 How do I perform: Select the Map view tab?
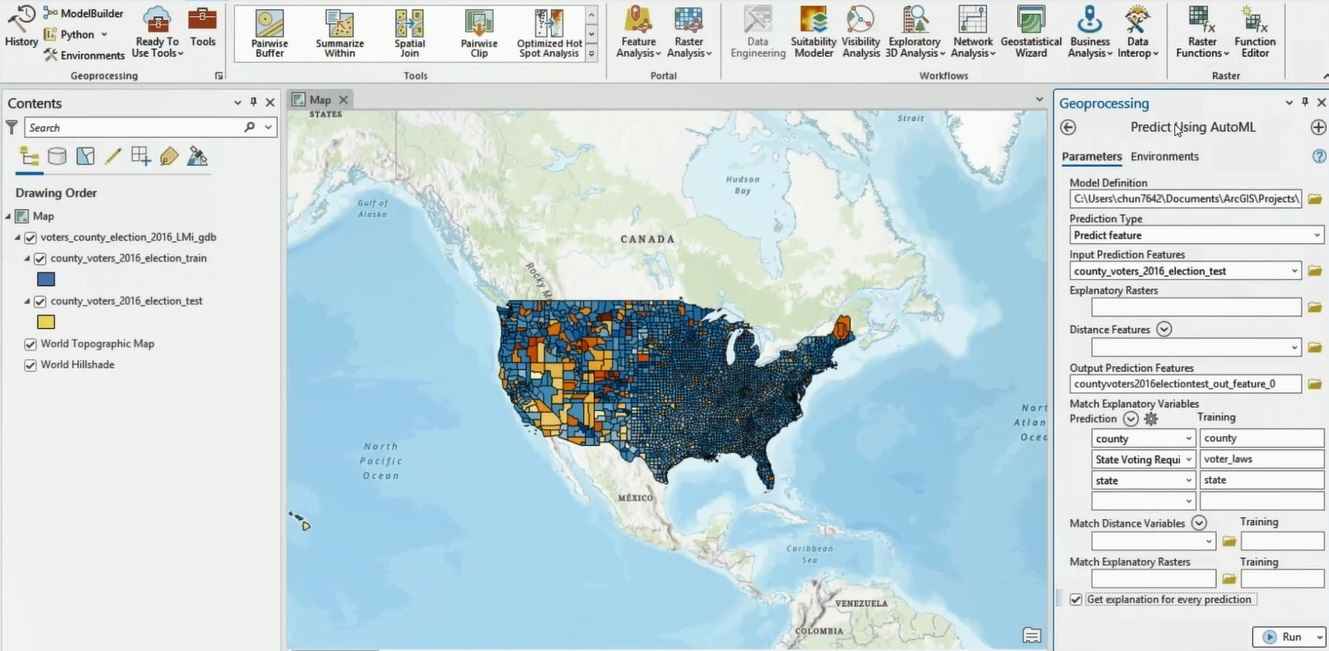coord(319,100)
